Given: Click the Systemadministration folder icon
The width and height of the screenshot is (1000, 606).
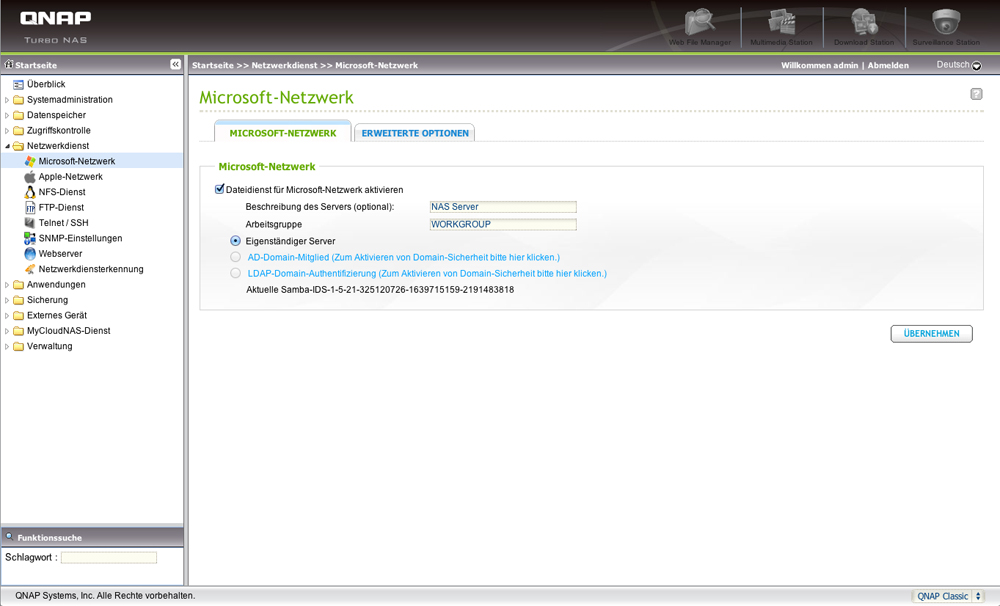Looking at the screenshot, I should coord(18,100).
